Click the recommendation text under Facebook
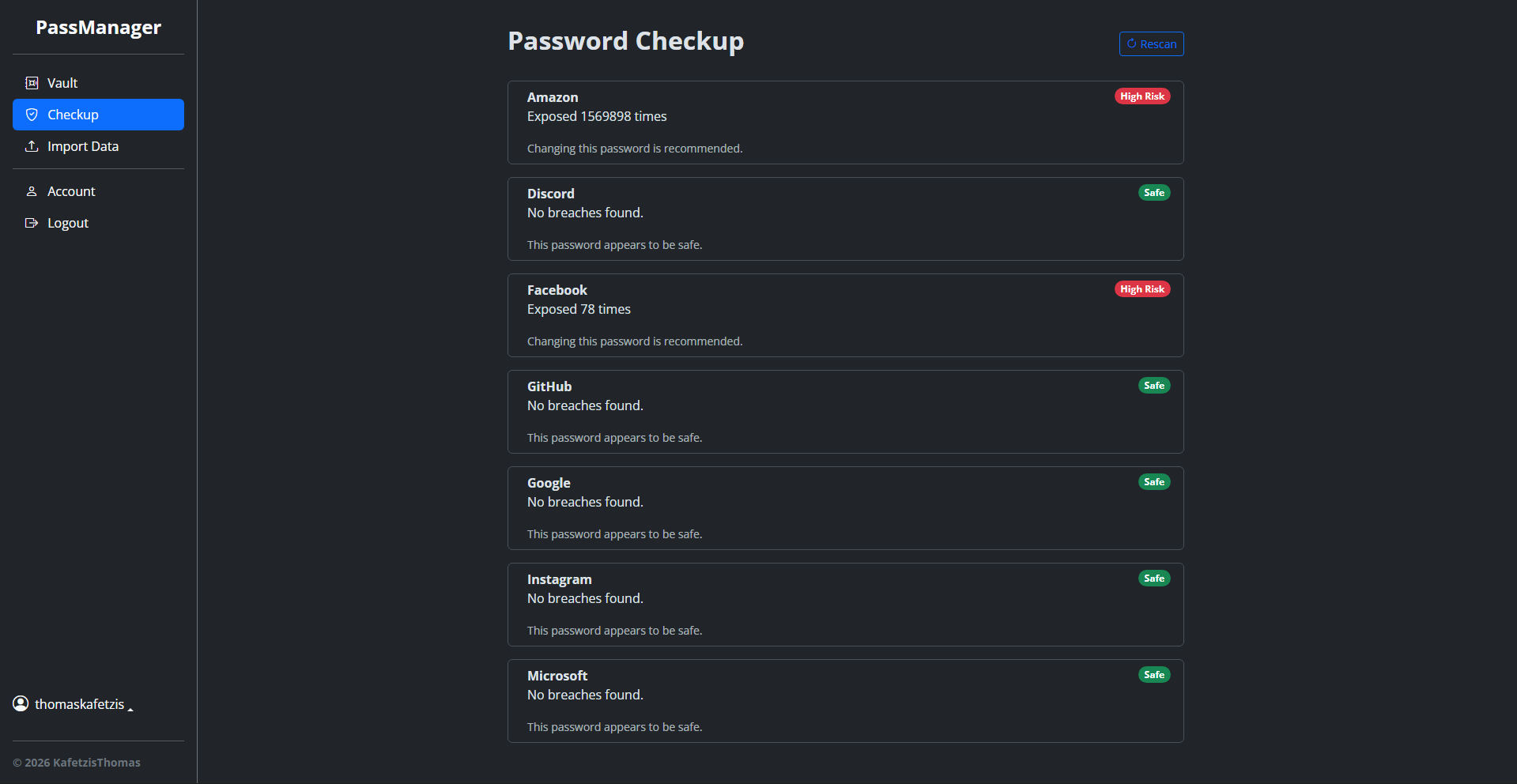Screen dimensions: 1517x784 [635, 341]
